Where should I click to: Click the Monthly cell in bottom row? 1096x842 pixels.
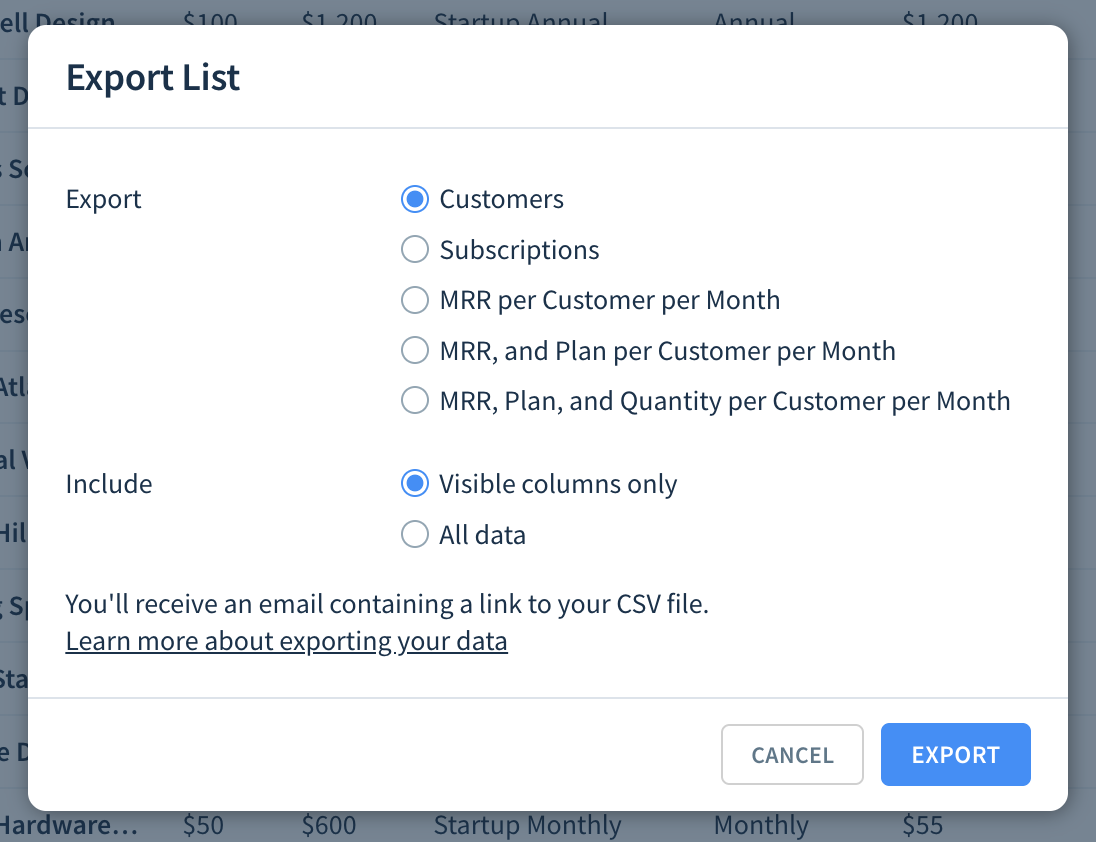760,825
